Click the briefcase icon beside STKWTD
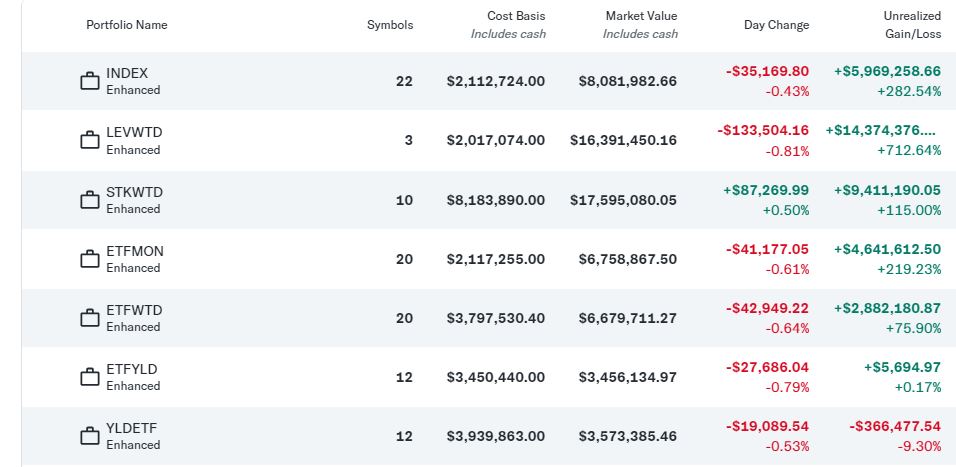This screenshot has height=467, width=956. (x=90, y=200)
